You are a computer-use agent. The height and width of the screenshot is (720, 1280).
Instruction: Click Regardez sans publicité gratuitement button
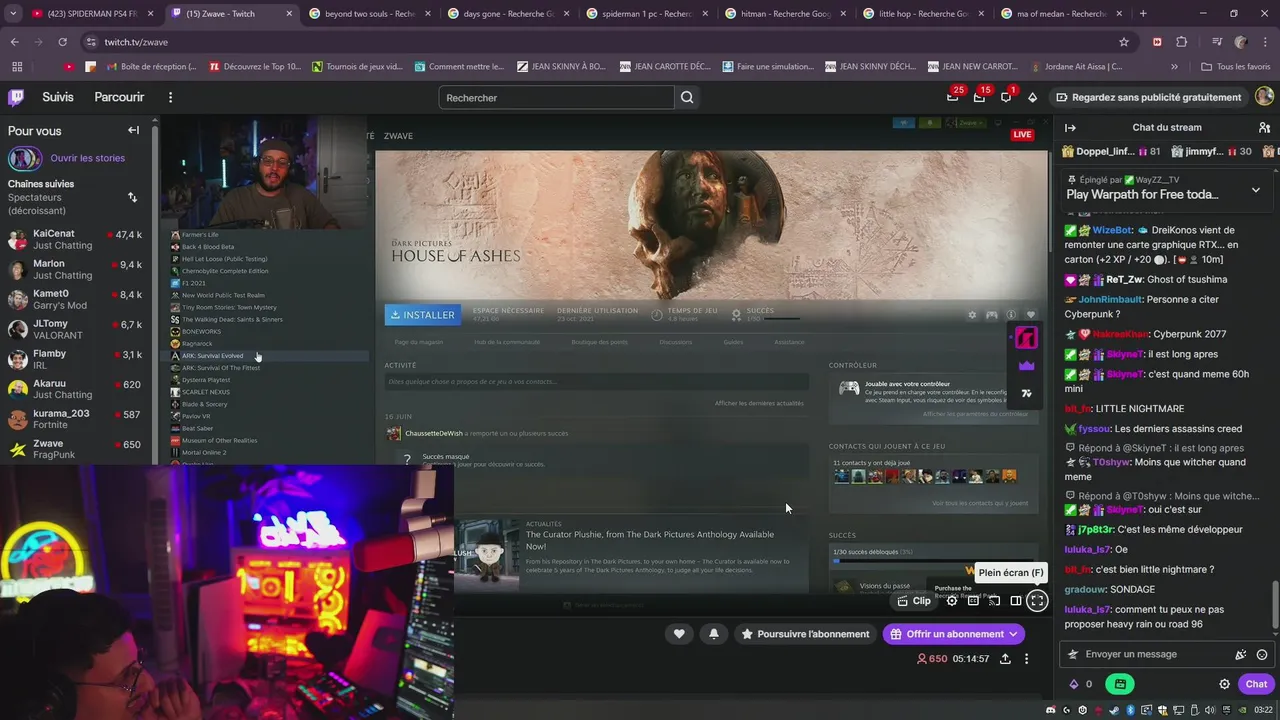(1150, 97)
